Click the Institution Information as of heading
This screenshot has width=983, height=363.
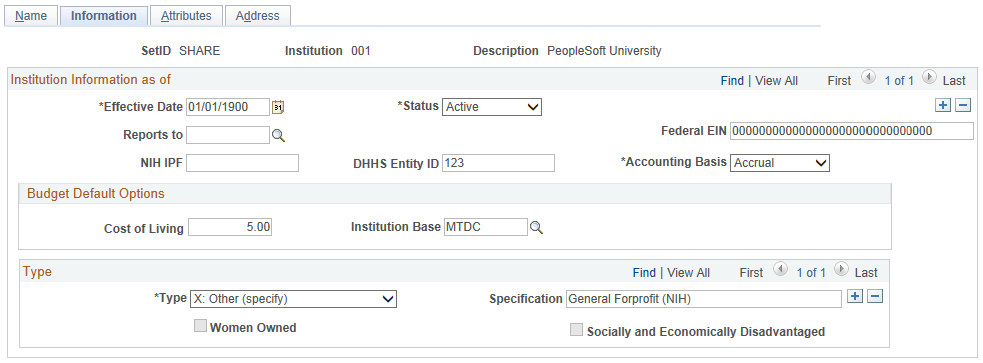(x=91, y=80)
